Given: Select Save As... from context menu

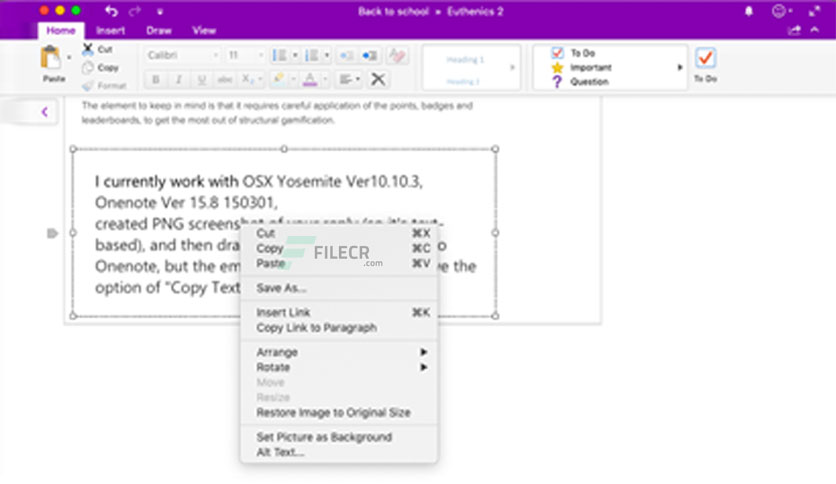Looking at the screenshot, I should (x=339, y=288).
